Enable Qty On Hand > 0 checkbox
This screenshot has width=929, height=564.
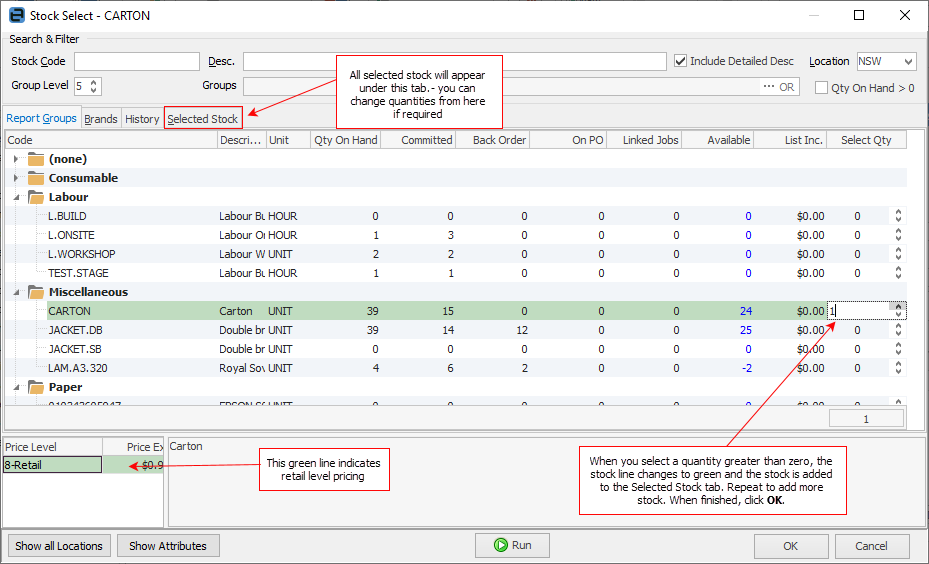[x=821, y=88]
